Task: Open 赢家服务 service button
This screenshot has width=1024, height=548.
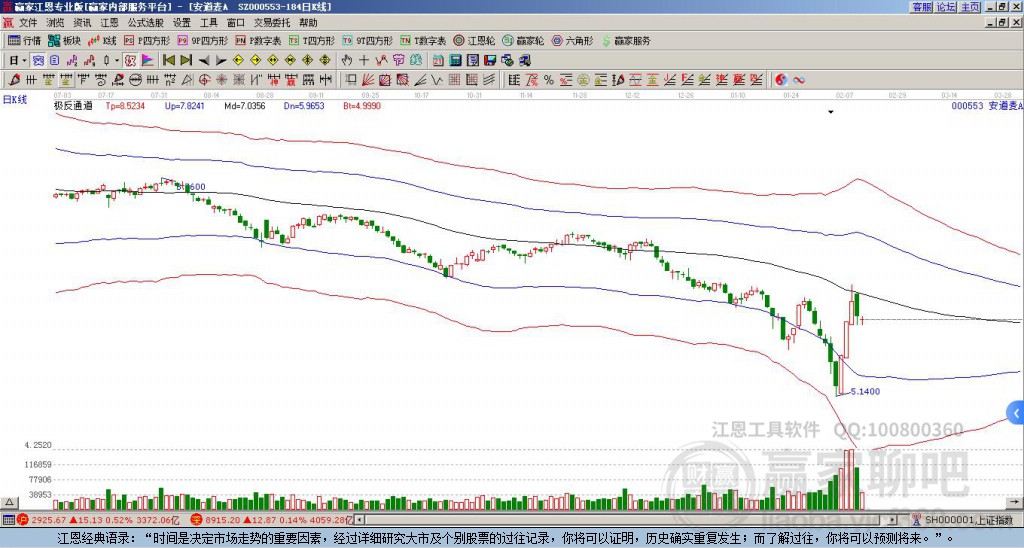Action: (626, 40)
